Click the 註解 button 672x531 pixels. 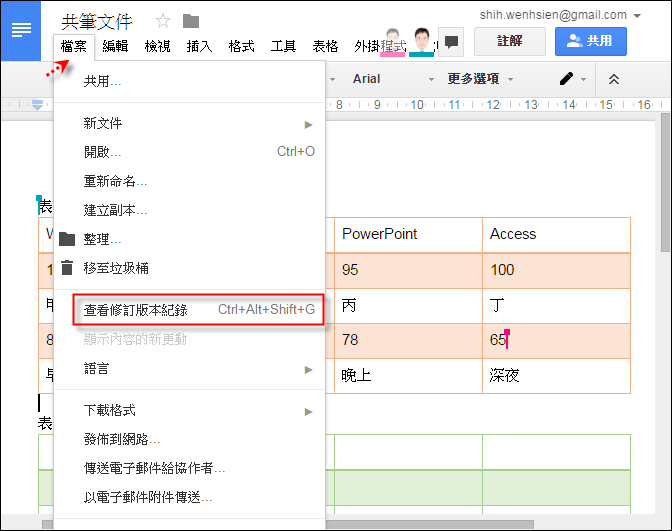[x=510, y=42]
